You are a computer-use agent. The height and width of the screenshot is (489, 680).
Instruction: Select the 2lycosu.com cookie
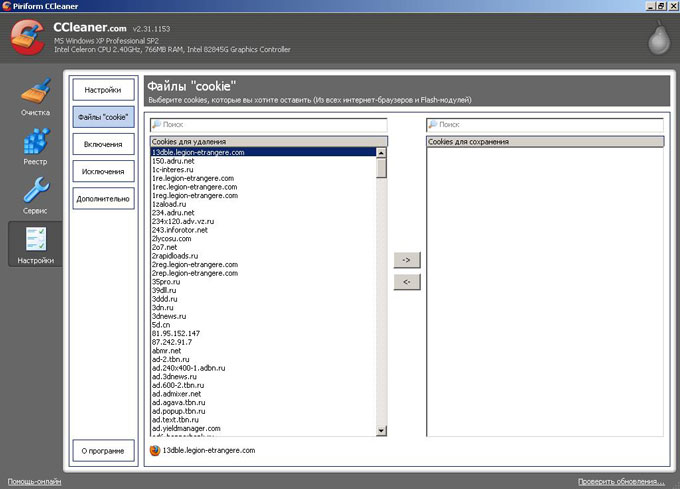pos(263,239)
